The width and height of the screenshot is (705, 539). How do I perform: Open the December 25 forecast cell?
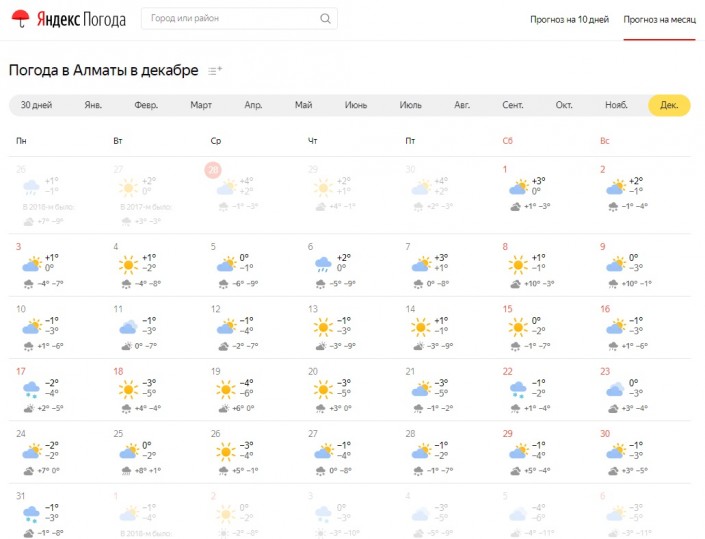click(x=155, y=452)
